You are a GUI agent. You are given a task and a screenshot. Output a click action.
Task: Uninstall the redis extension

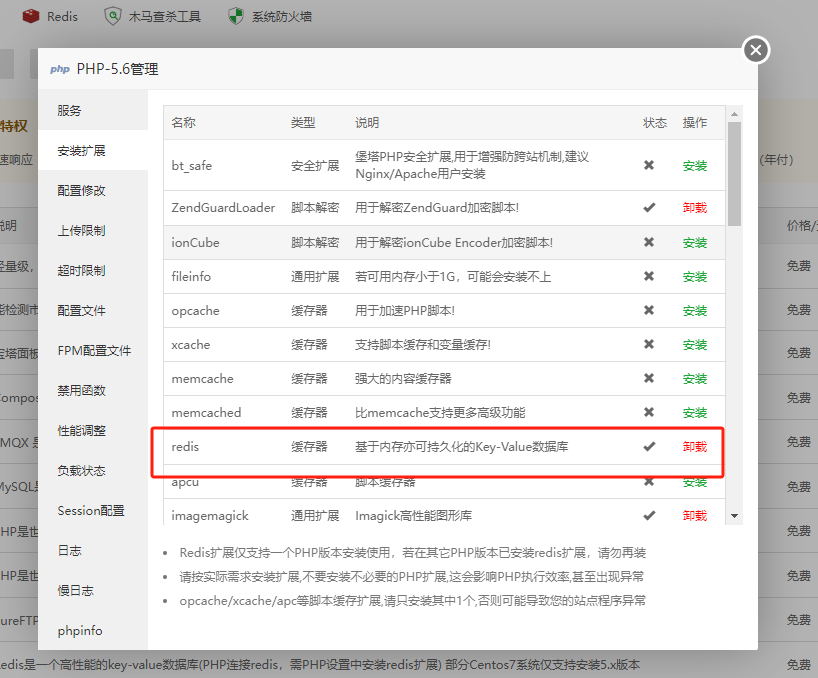695,446
